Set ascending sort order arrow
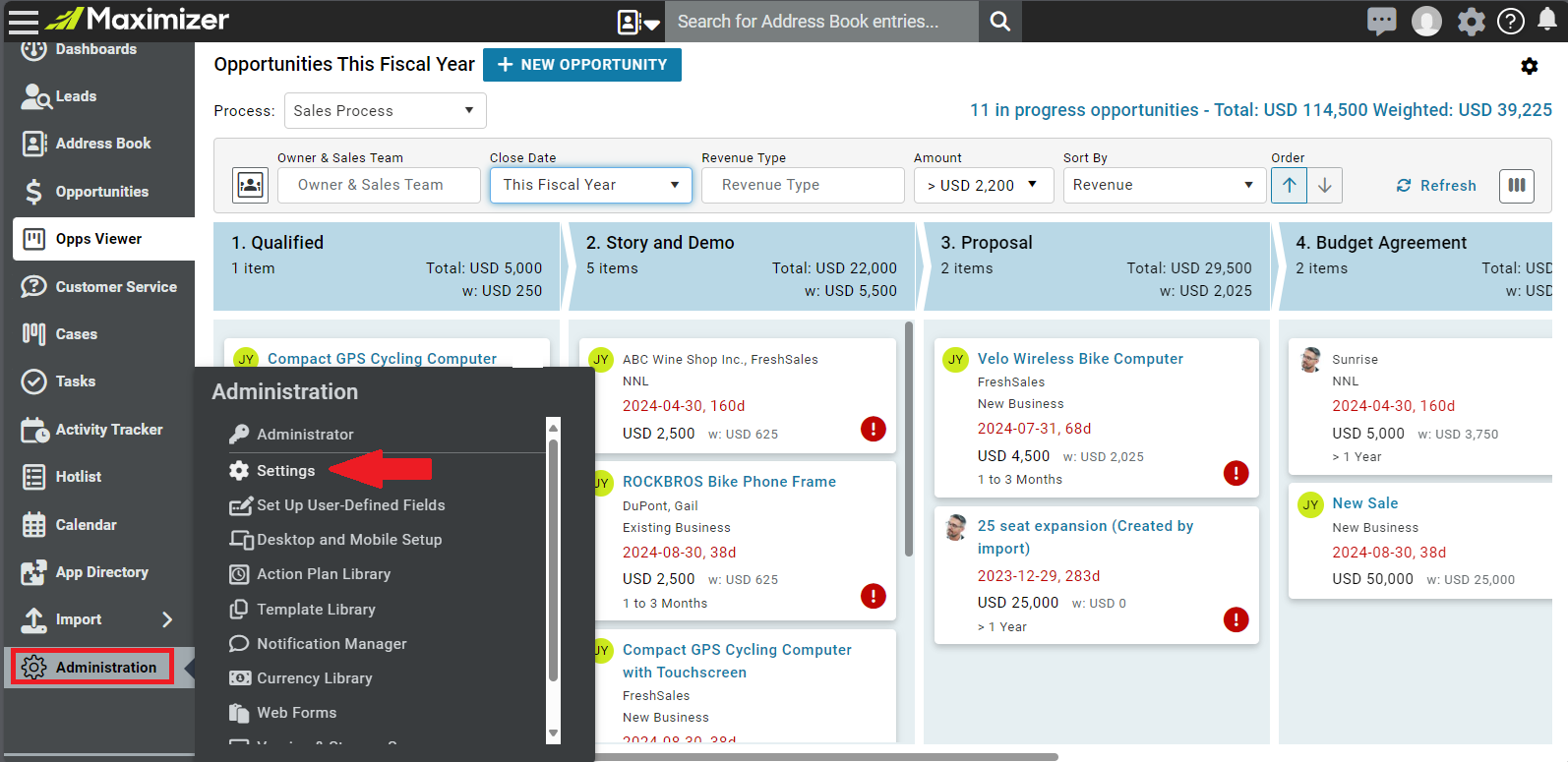 [1289, 185]
